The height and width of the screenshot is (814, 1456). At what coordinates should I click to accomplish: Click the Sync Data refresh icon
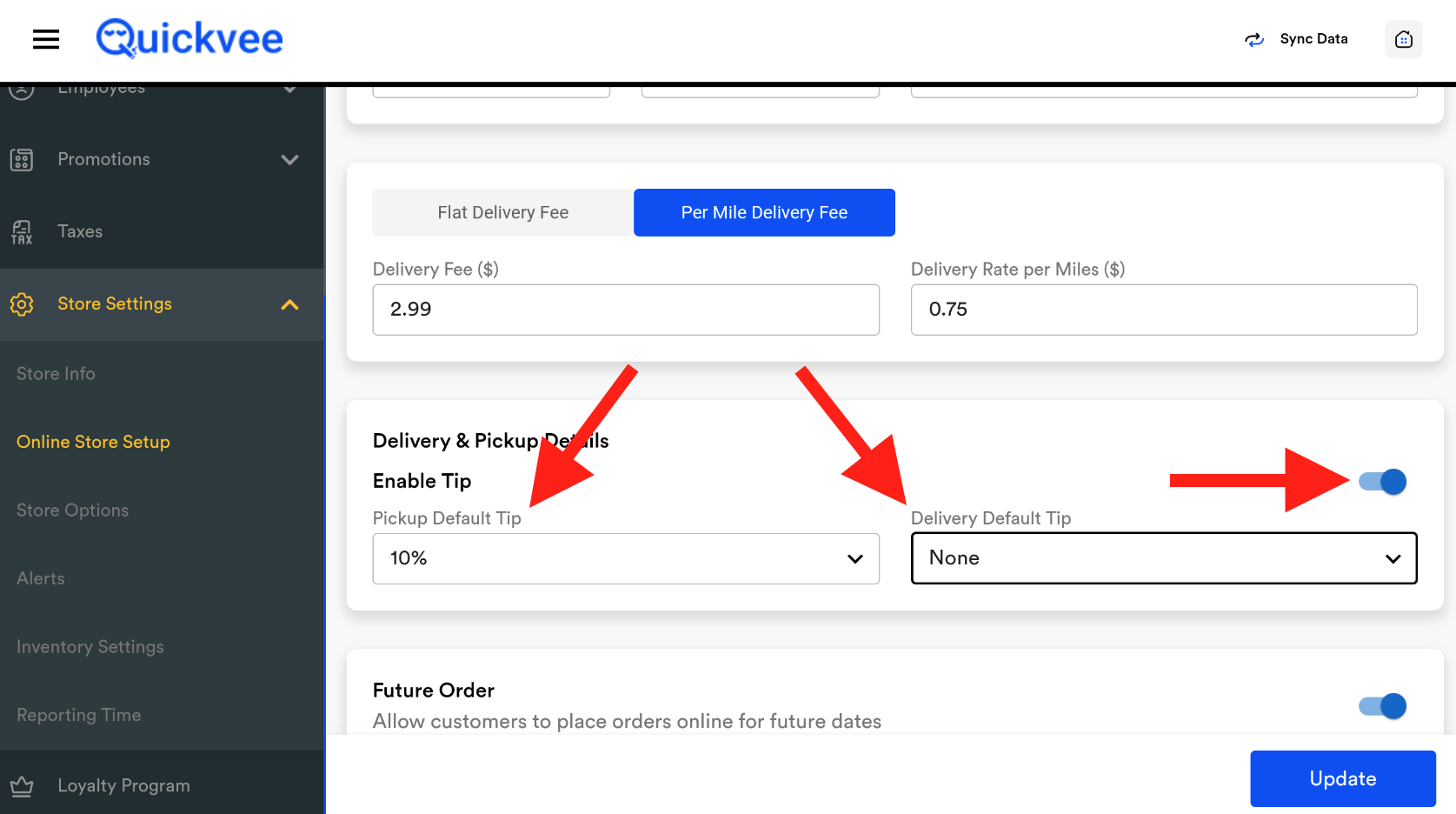[1253, 39]
